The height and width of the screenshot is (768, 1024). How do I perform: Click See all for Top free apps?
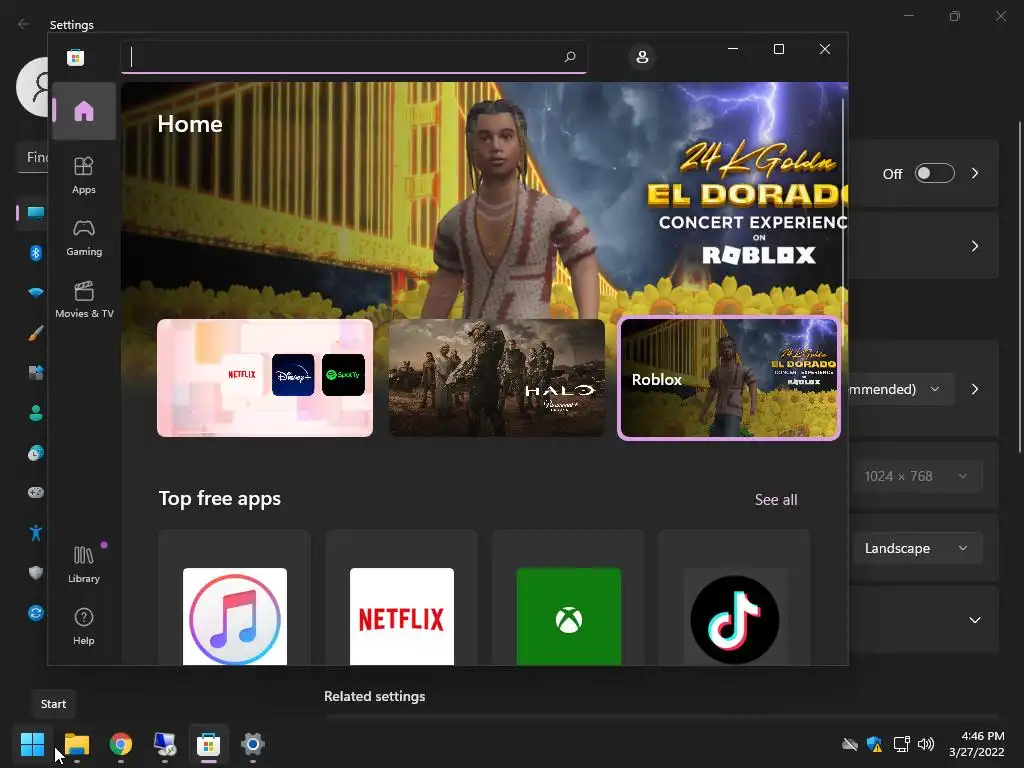(x=776, y=500)
